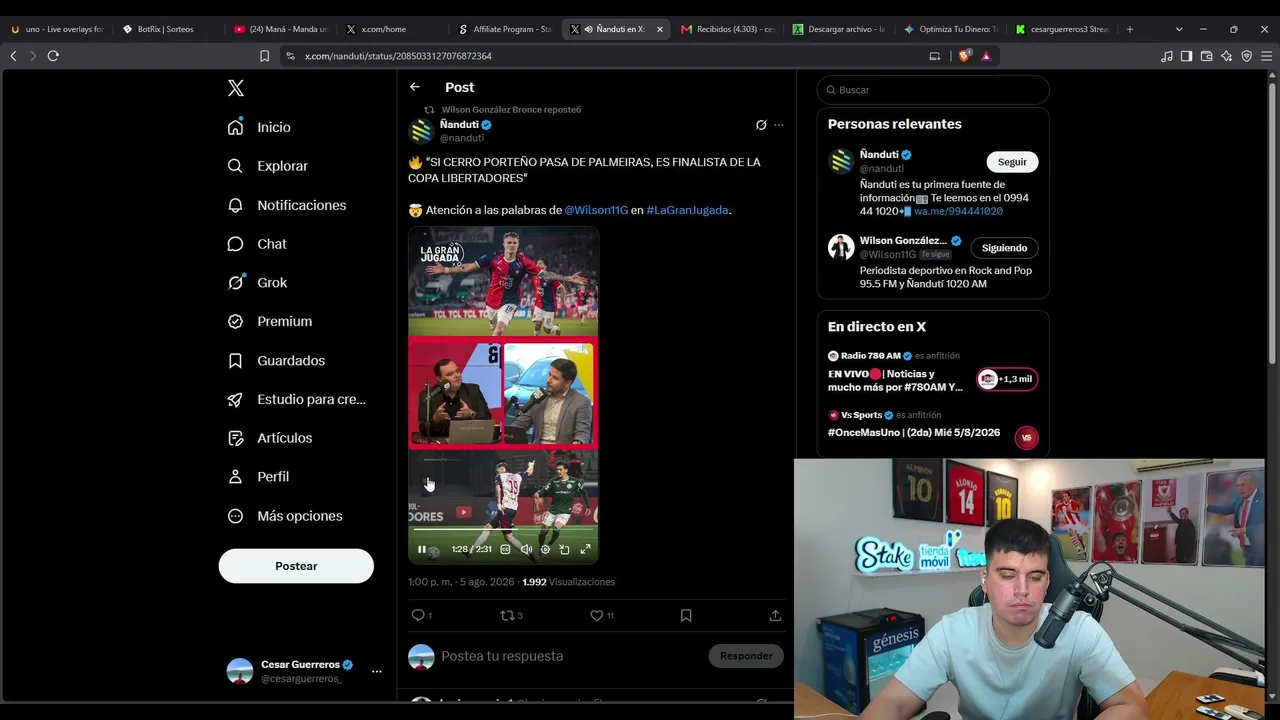This screenshot has width=1280, height=720.
Task: Click the Buscar search box
Action: (933, 90)
